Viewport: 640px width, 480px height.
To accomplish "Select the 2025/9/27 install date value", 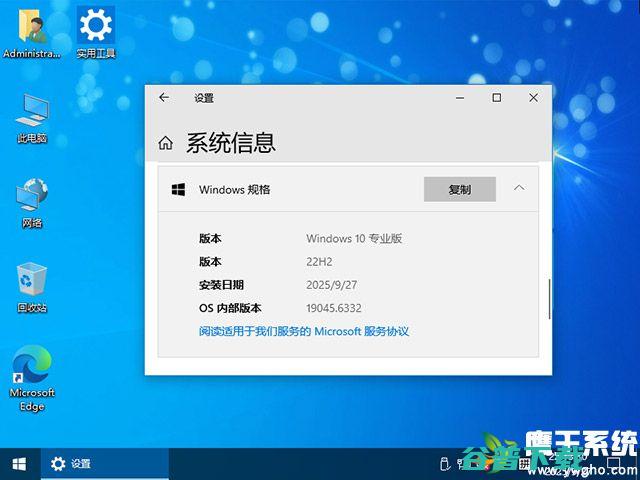I will pos(331,285).
